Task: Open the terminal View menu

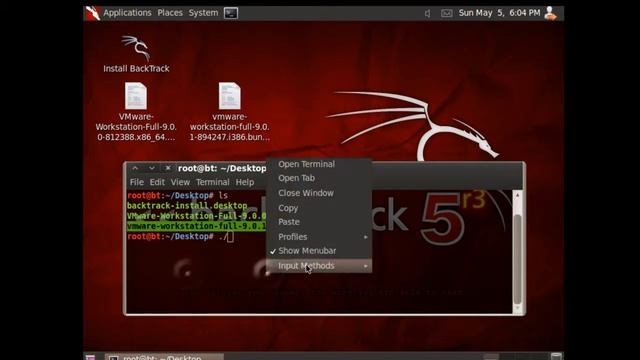Action: tap(180, 182)
